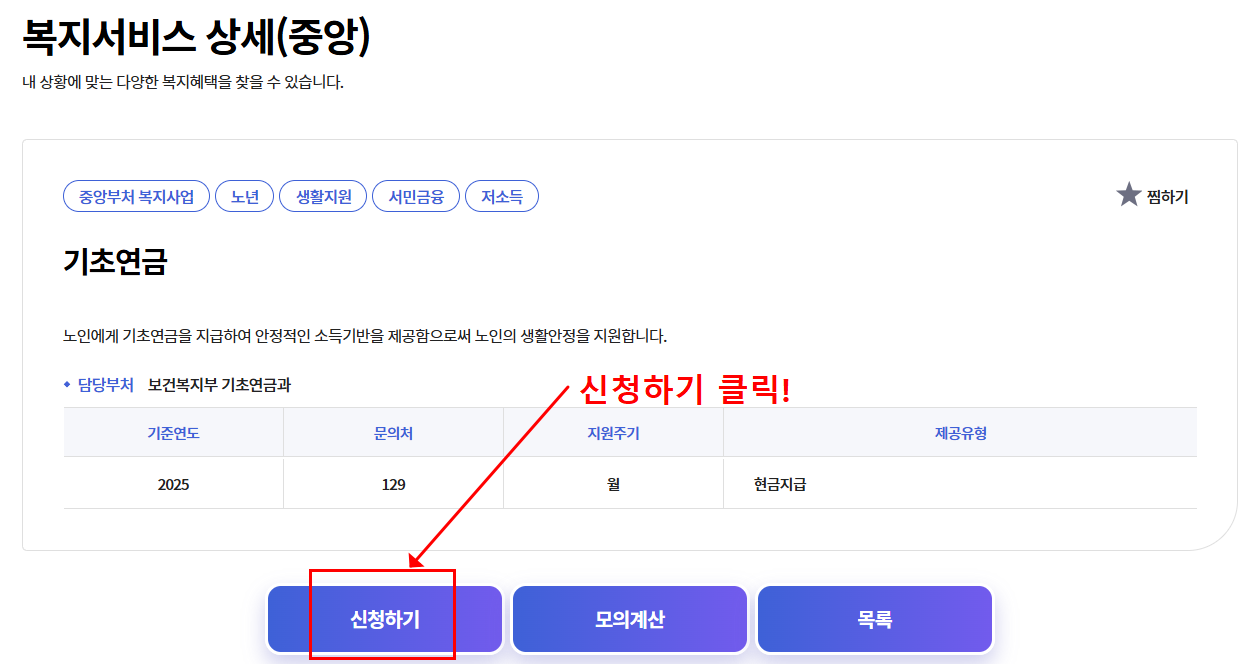Click the 지원주기 column header
The height and width of the screenshot is (664, 1253).
613,431
